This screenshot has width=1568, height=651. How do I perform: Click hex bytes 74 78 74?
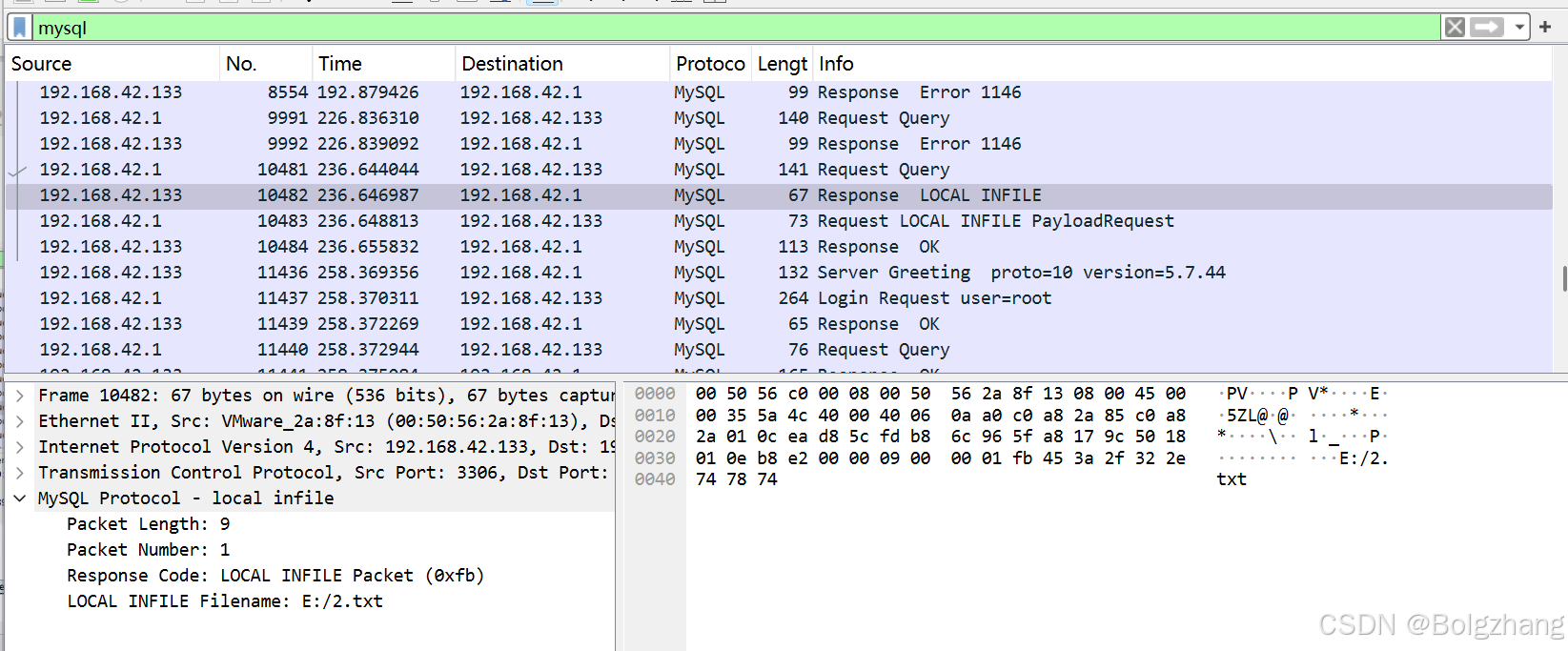[x=736, y=479]
